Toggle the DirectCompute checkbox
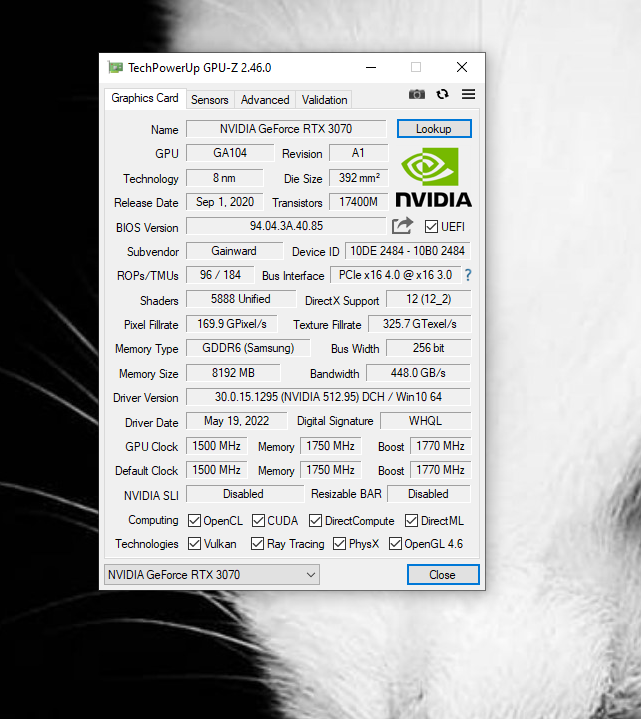 315,520
